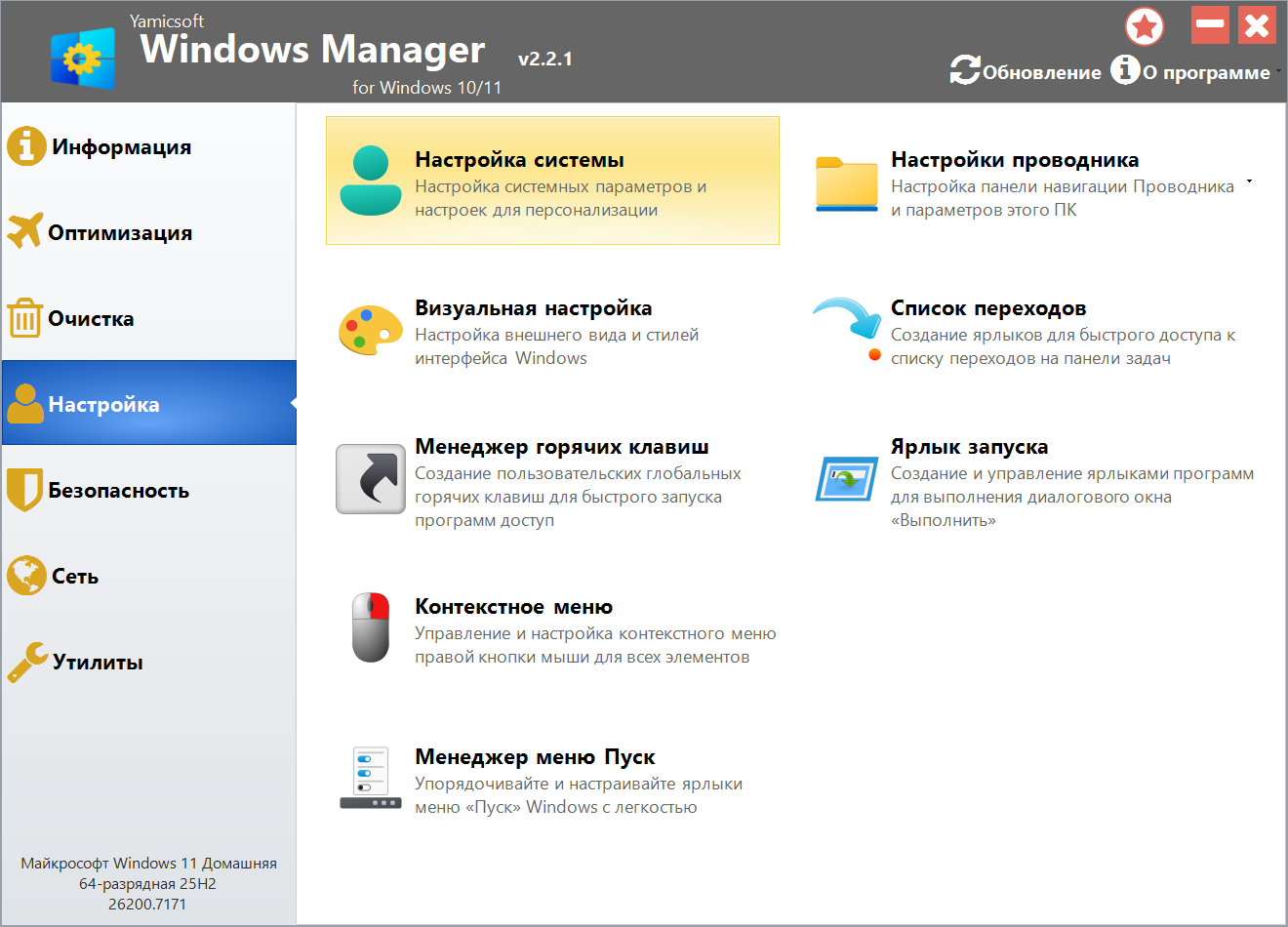
Task: Click 'Майкрософт Windows 11 Домашняя' text
Action: coord(148,863)
